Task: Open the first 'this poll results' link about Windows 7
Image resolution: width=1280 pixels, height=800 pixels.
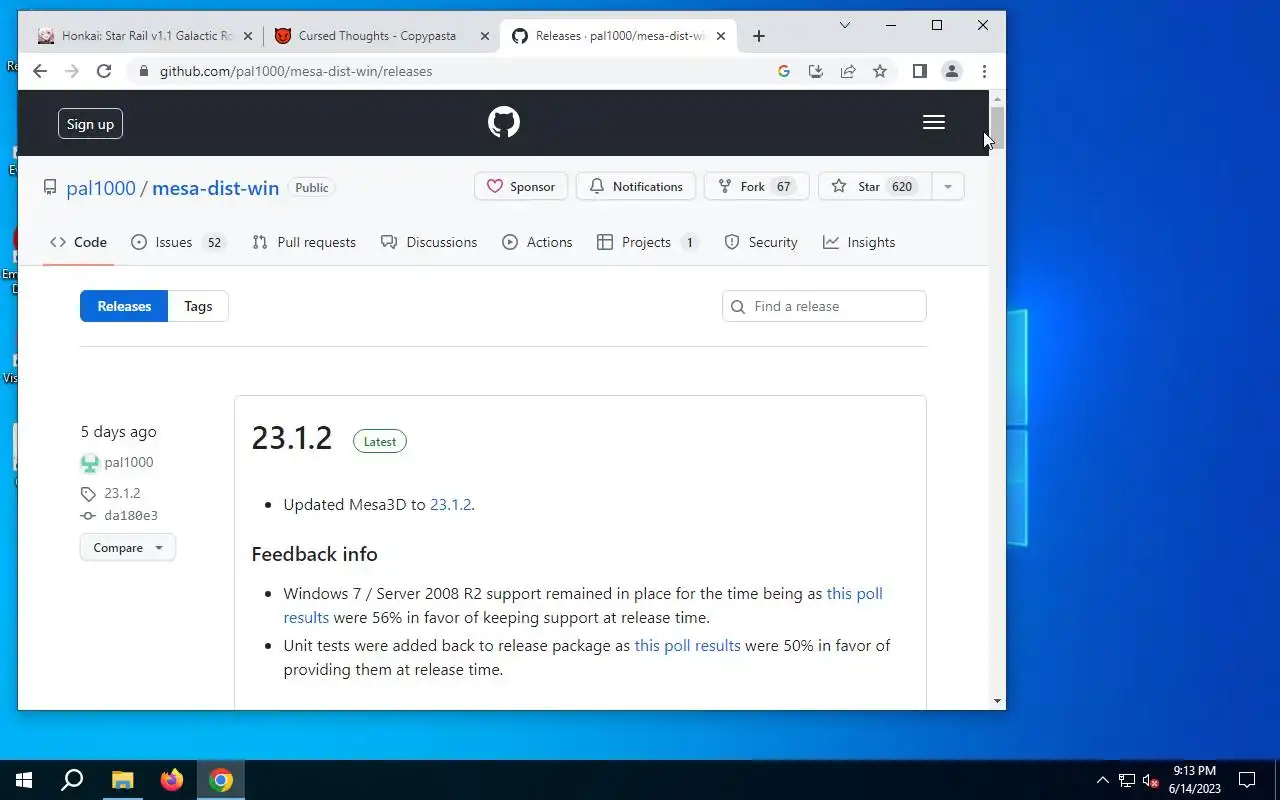Action: point(583,605)
